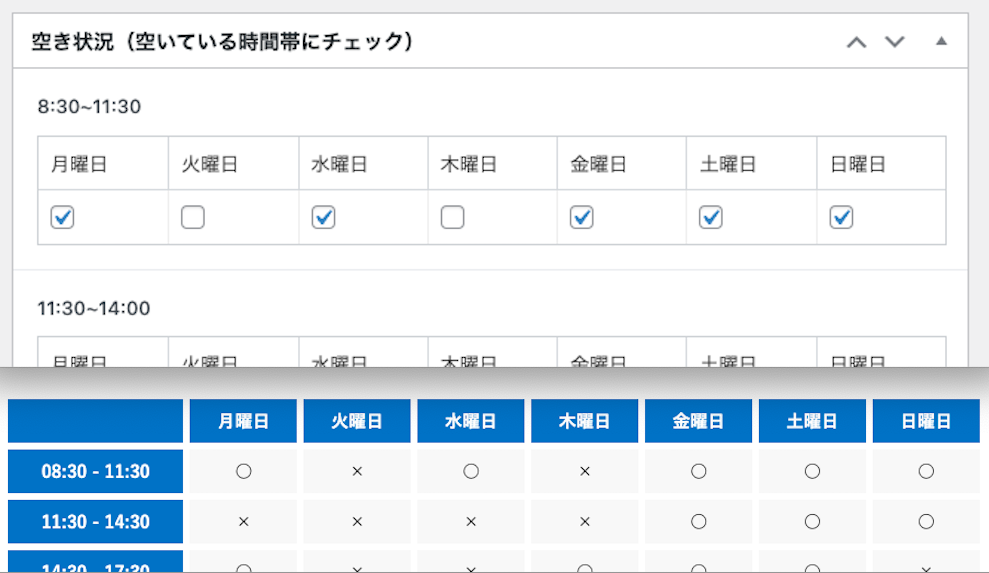Viewport: 989px width, 573px height.
Task: Click the × icon for Tuesday 08:30 - 11:30
Action: coord(357,471)
